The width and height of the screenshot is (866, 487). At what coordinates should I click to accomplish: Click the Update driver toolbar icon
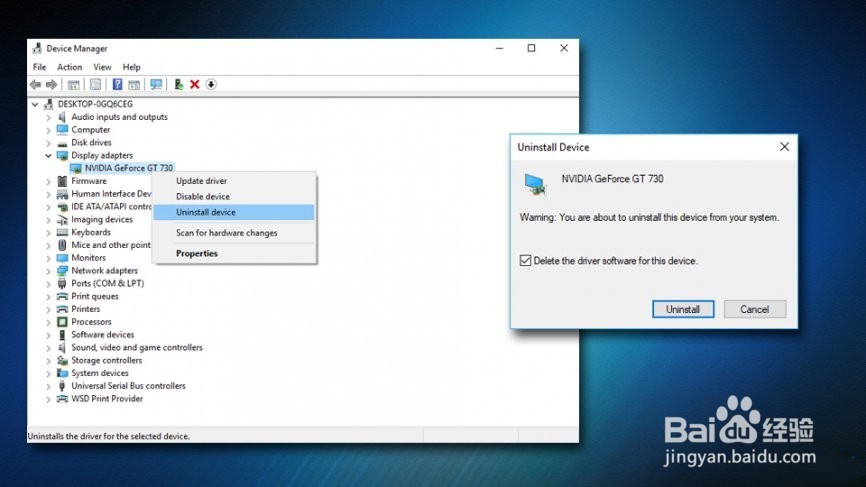(x=178, y=84)
